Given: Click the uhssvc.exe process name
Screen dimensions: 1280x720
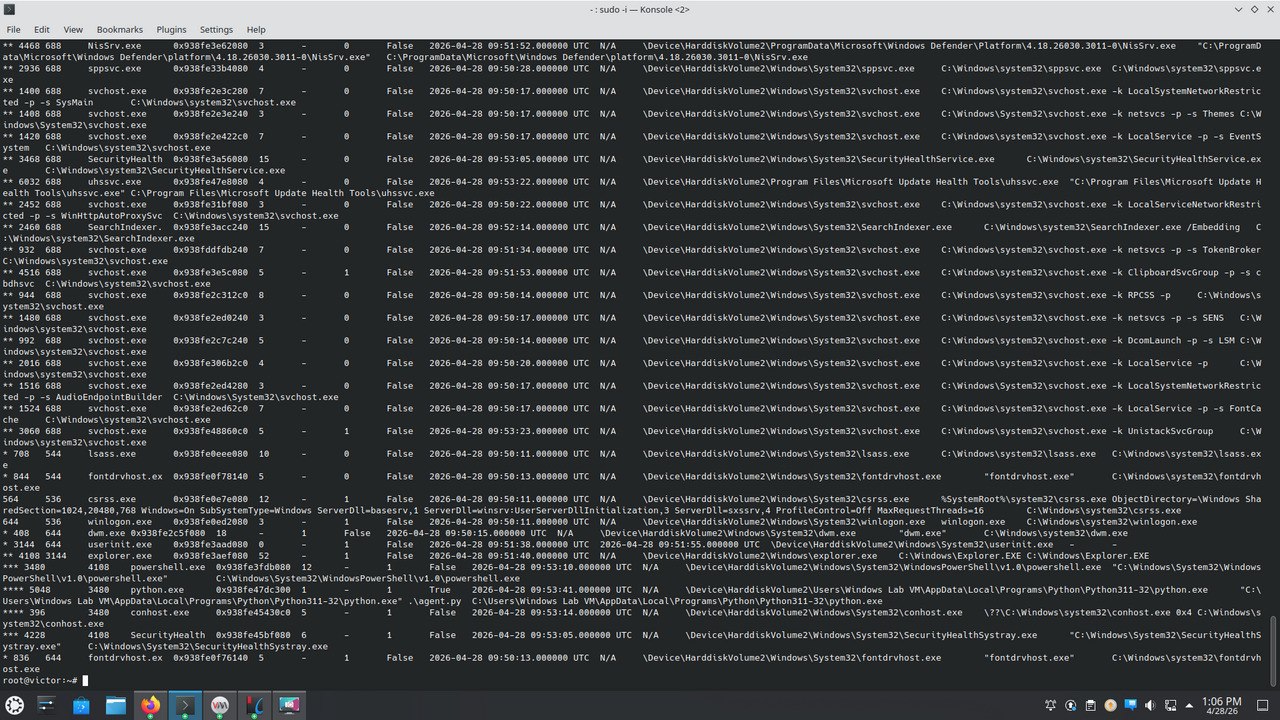Looking at the screenshot, I should click(115, 182).
